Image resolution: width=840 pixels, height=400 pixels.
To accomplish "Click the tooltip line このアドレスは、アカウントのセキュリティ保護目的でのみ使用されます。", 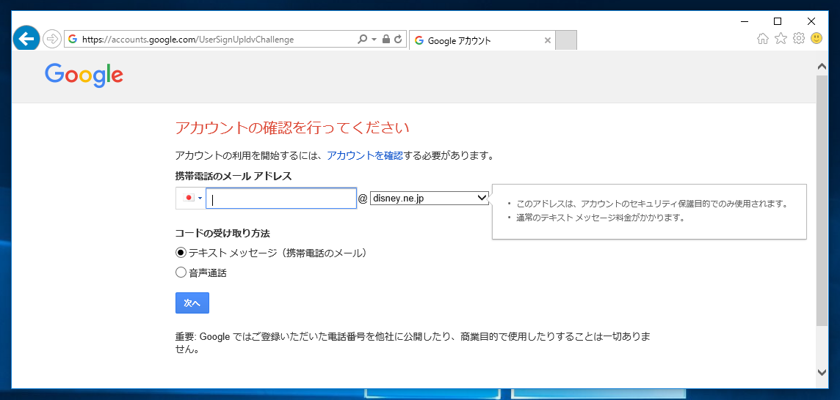I will click(x=654, y=204).
